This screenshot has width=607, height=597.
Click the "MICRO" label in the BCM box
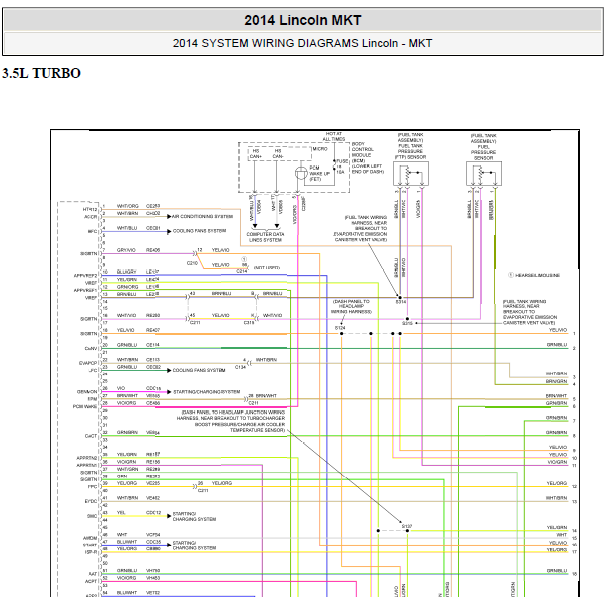point(320,149)
